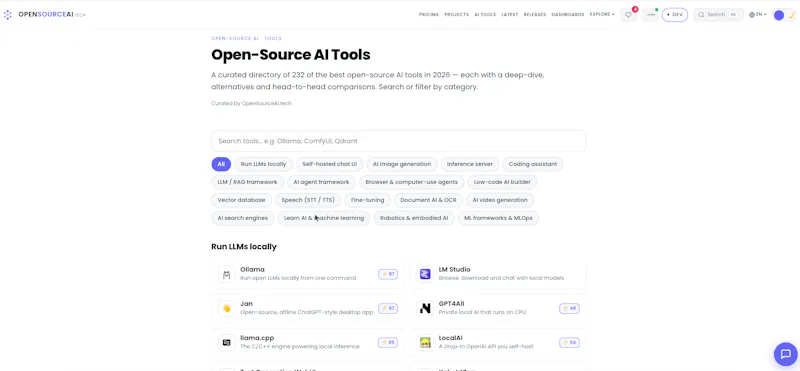Filter by Learn AI & machine learning
Viewport: 800px width, 371px height.
point(324,218)
